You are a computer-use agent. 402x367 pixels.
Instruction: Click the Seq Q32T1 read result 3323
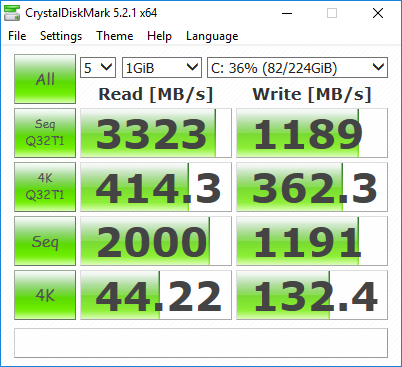(156, 133)
